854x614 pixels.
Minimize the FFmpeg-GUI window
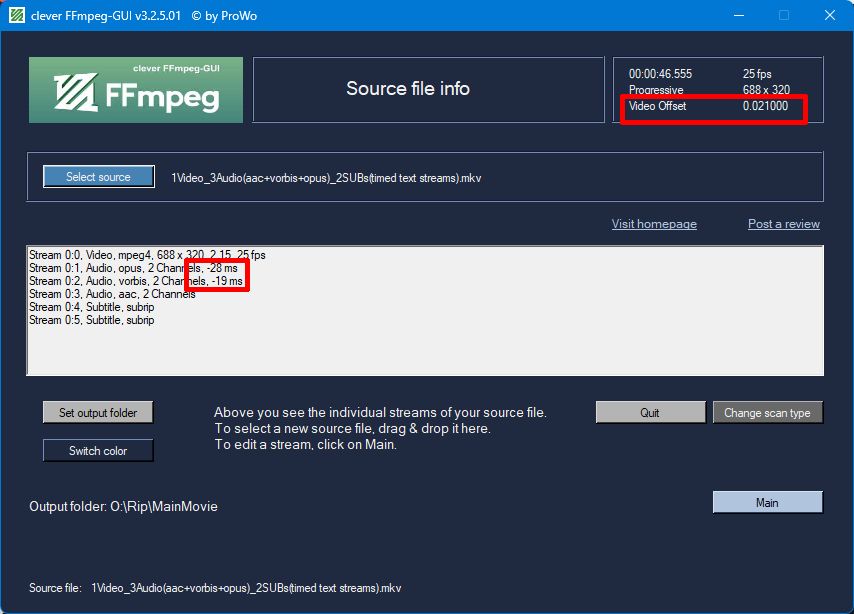click(739, 15)
